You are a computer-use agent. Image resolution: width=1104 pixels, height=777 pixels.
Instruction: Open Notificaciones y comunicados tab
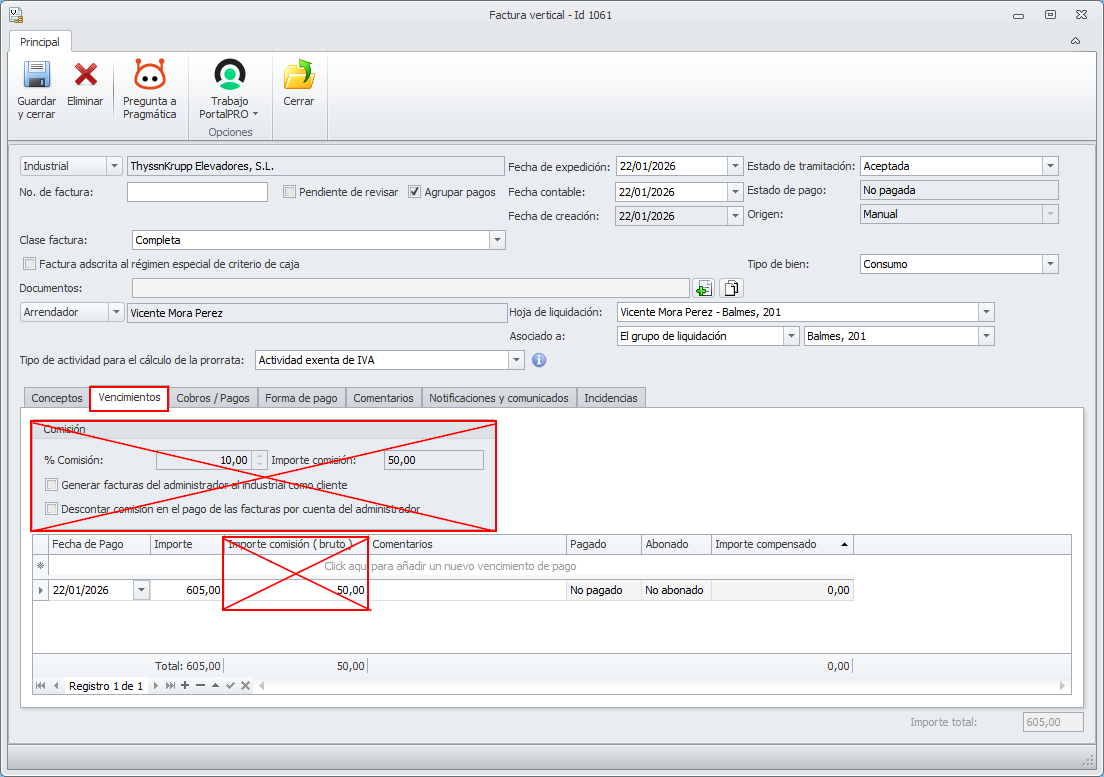pyautogui.click(x=498, y=398)
